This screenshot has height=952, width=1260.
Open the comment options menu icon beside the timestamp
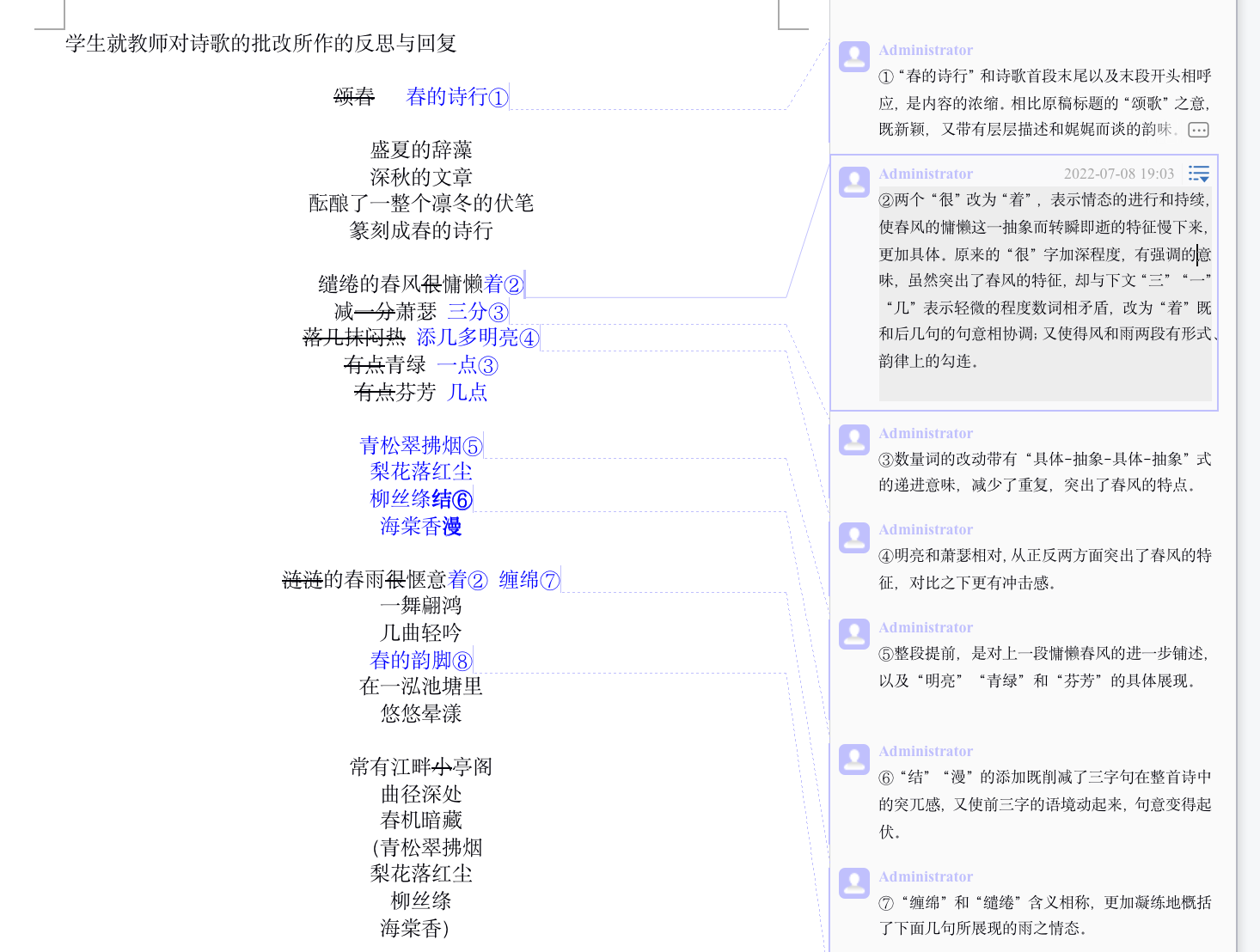pyautogui.click(x=1198, y=174)
